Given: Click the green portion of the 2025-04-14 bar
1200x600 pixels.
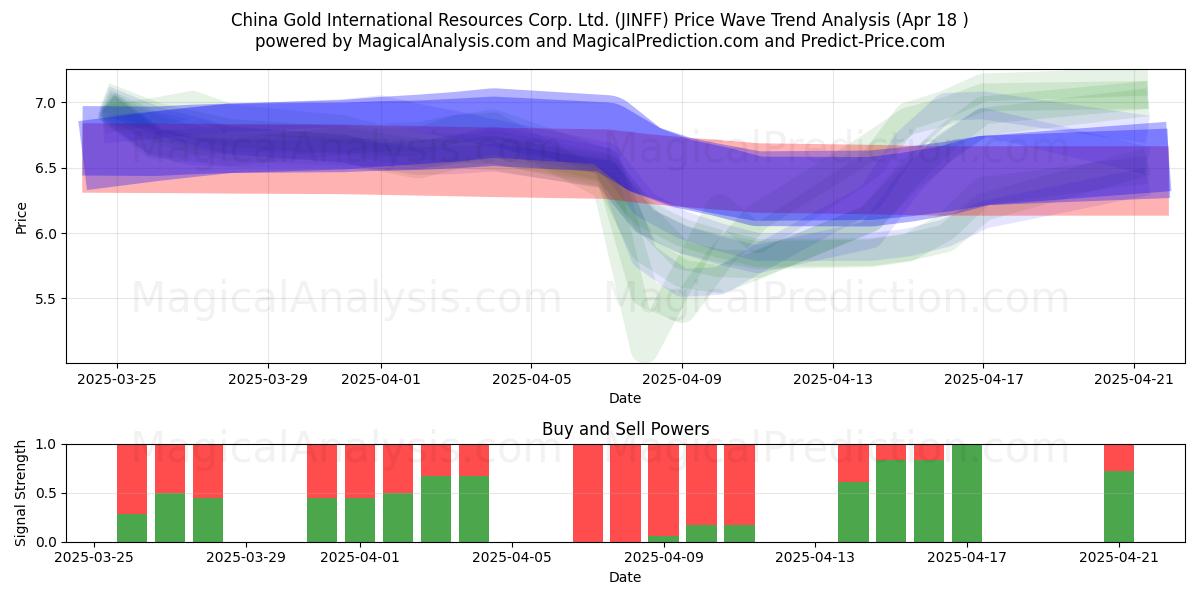Looking at the screenshot, I should (x=853, y=512).
